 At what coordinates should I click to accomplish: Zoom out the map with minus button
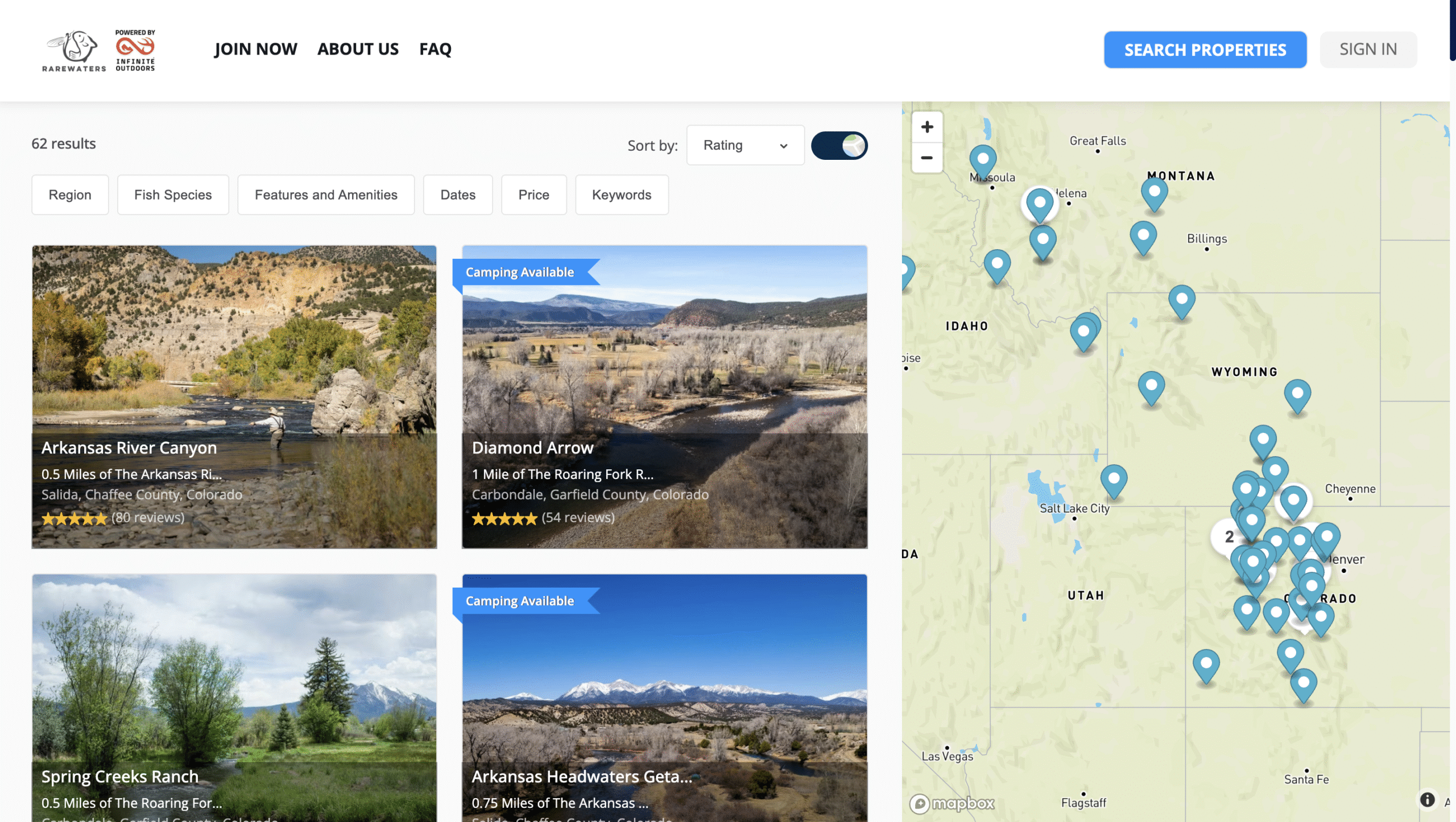point(927,158)
